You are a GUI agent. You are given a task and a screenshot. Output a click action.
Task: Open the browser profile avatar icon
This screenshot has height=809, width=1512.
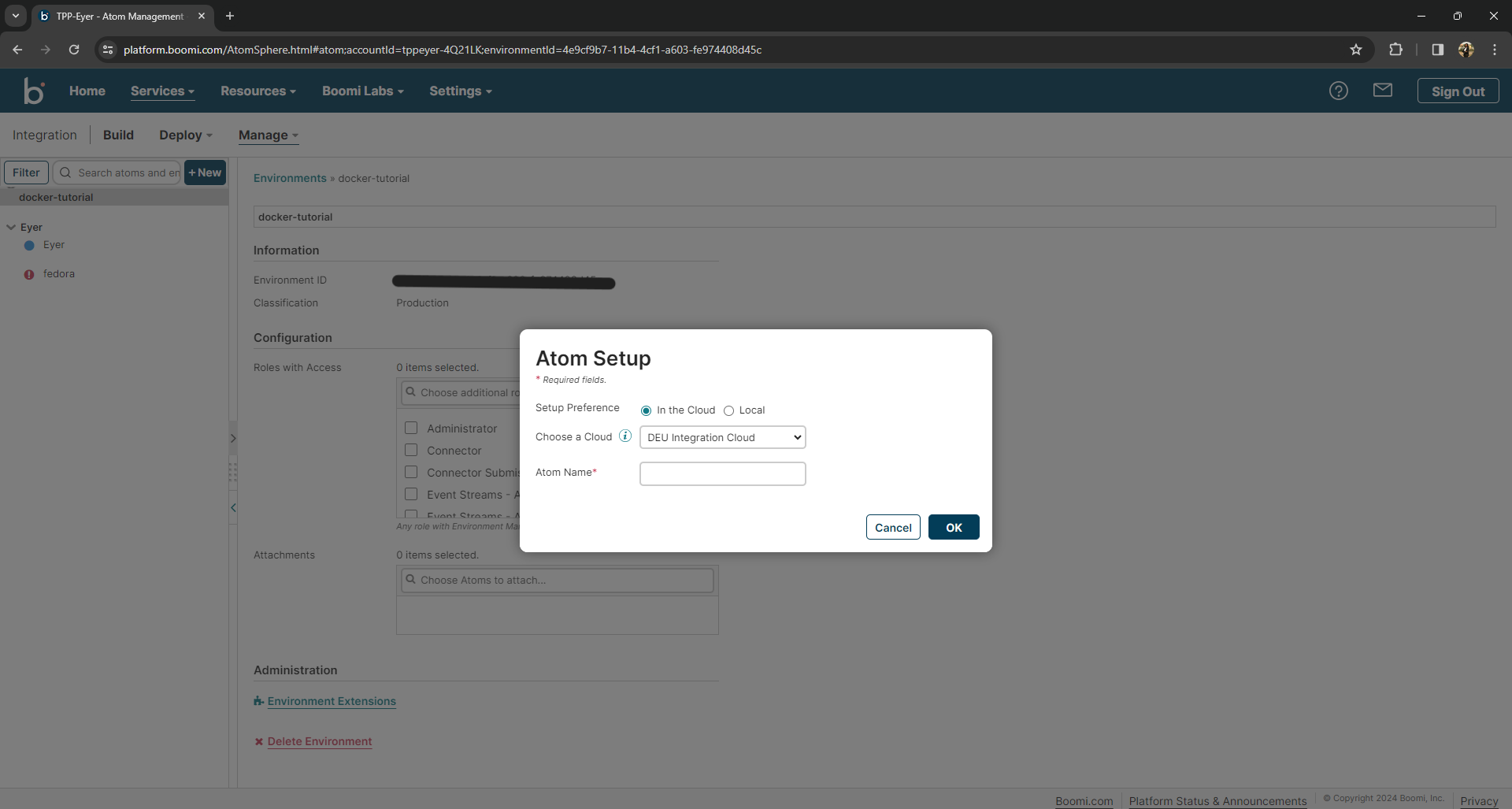(1466, 49)
